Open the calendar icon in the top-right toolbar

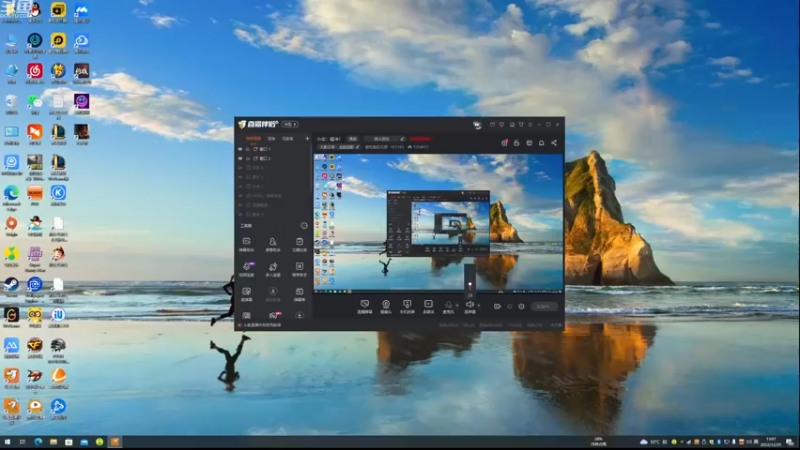point(529,143)
